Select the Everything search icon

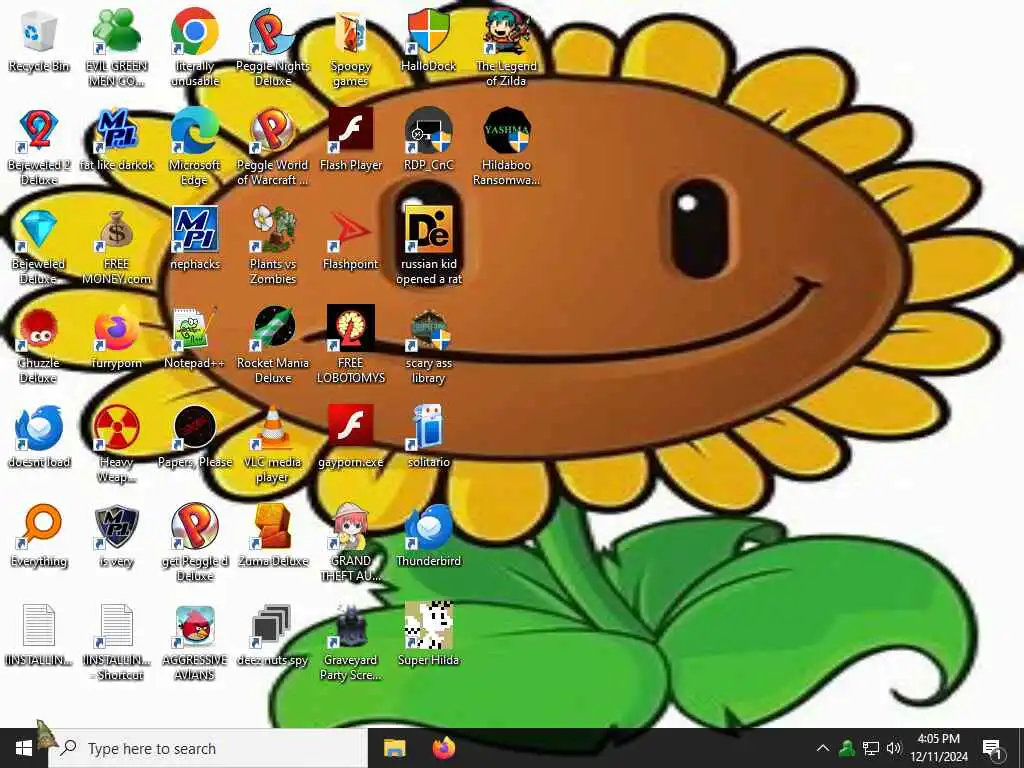click(39, 526)
